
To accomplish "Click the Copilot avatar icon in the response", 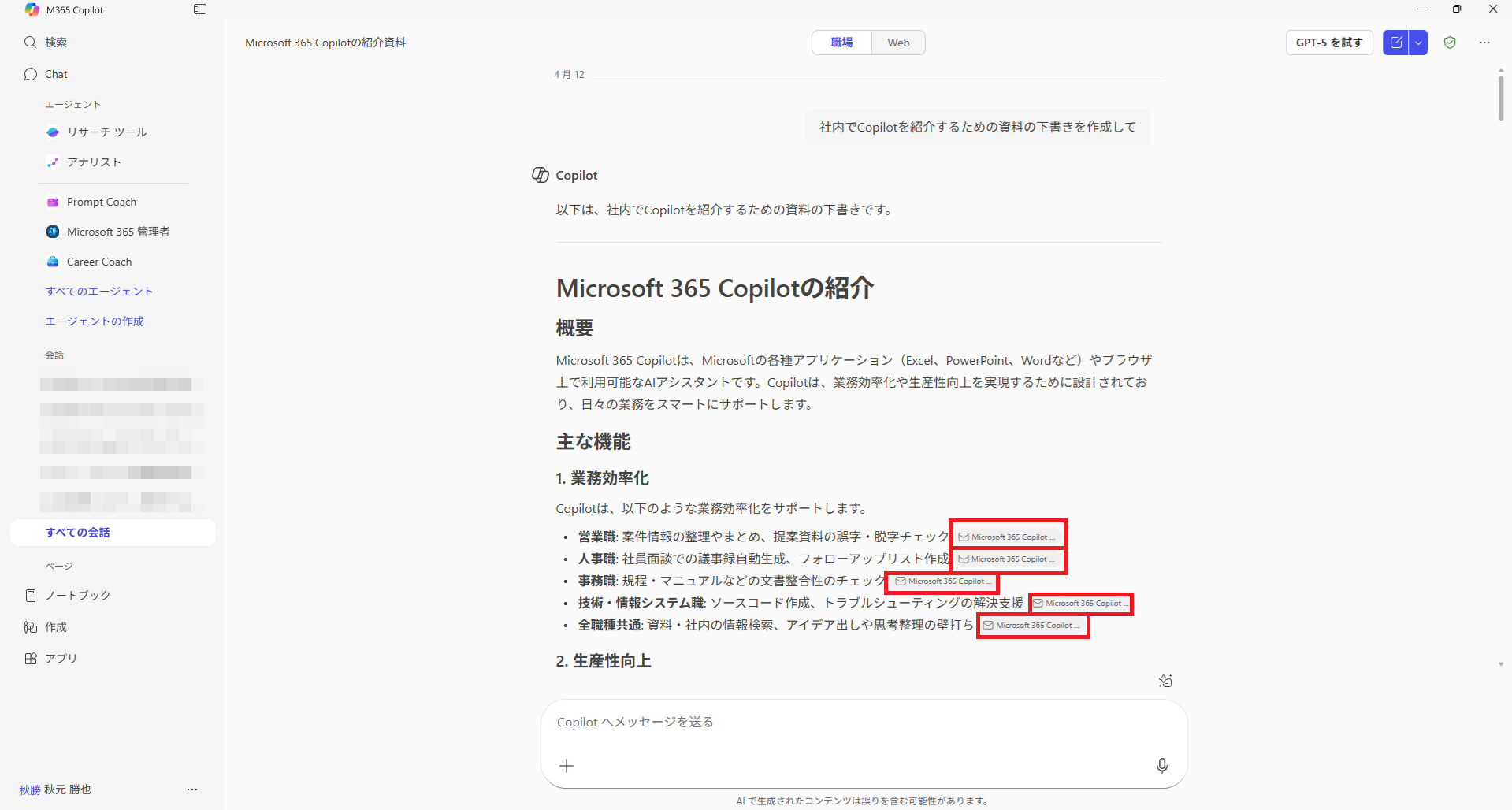I will coord(541,175).
